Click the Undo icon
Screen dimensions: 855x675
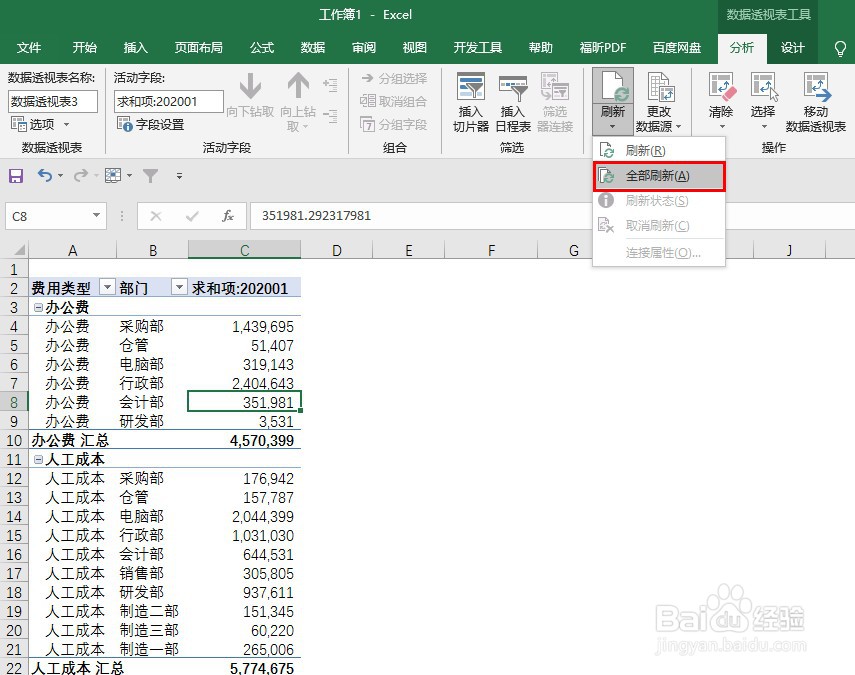44,175
